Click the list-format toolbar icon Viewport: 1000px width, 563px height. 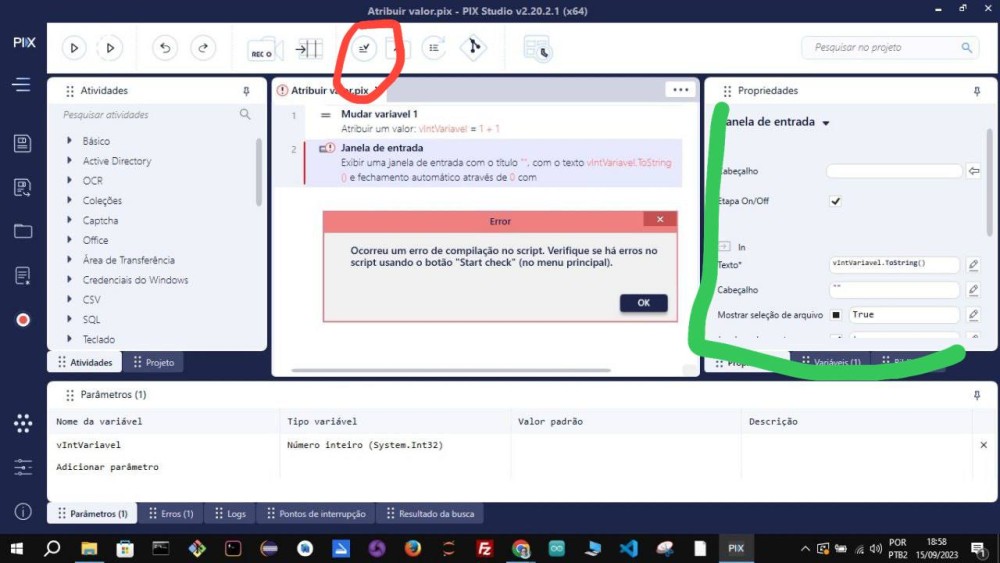[x=434, y=48]
